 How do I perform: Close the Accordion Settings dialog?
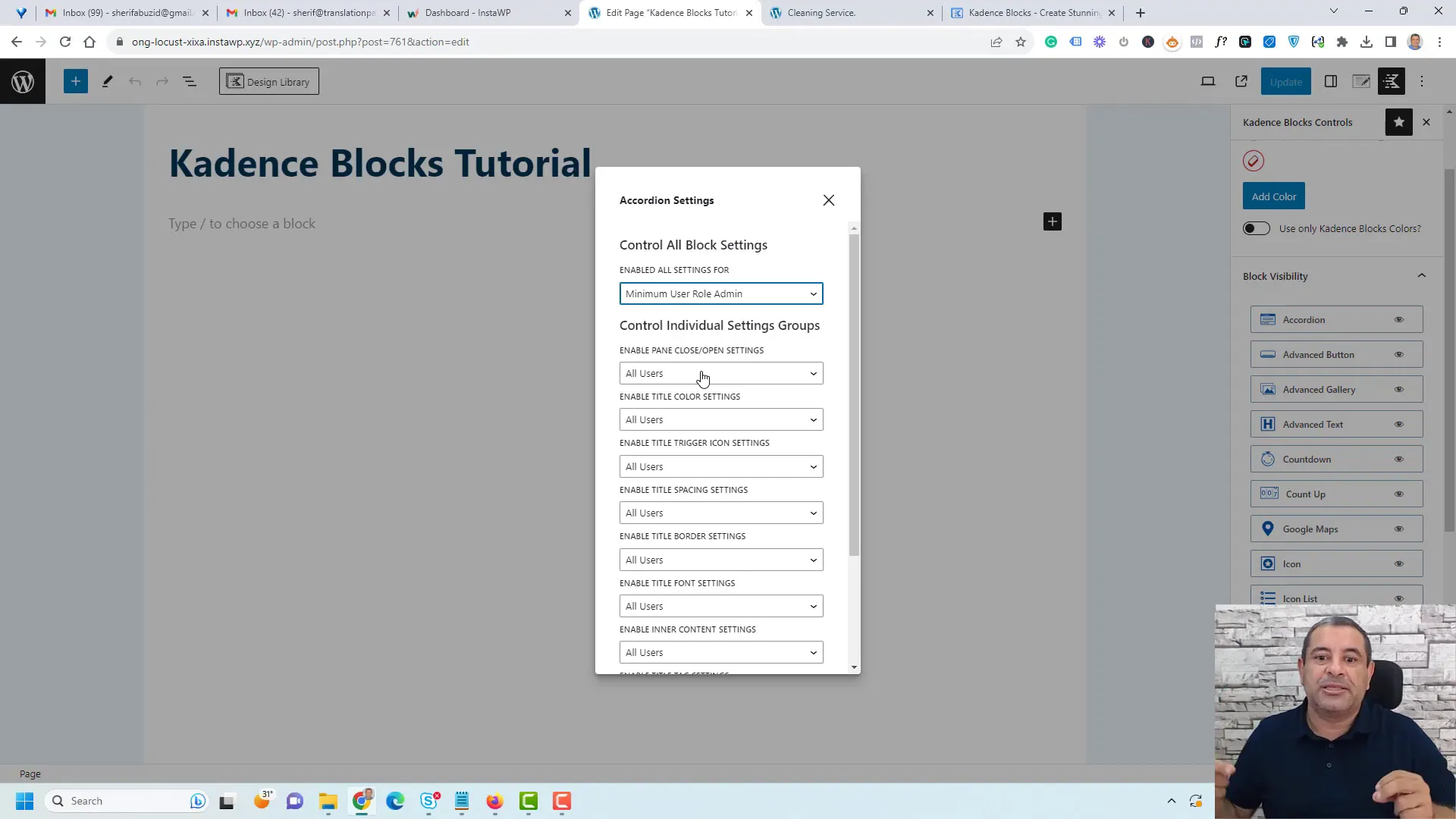(x=829, y=200)
